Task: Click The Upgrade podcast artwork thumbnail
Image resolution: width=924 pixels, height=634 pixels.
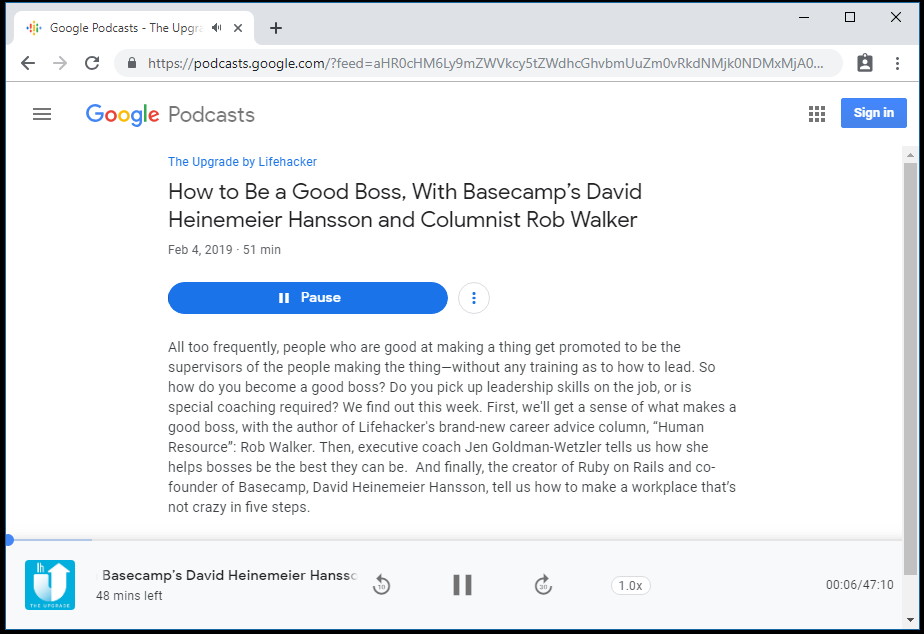Action: point(50,585)
